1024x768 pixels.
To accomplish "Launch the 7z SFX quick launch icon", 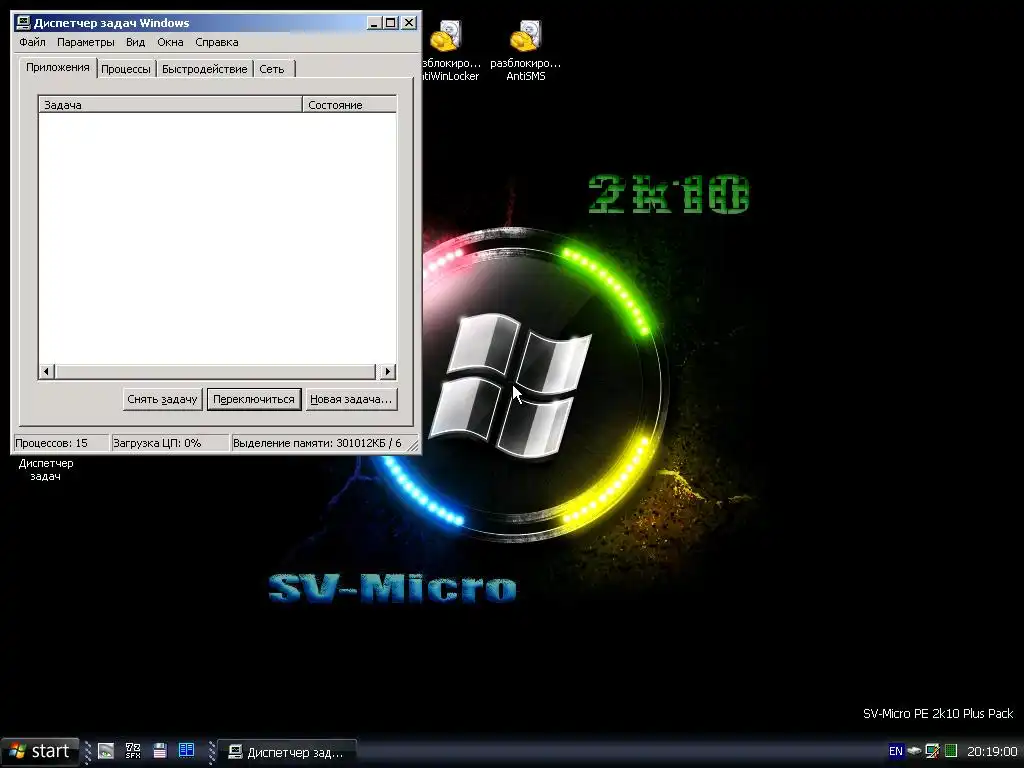I will point(133,751).
